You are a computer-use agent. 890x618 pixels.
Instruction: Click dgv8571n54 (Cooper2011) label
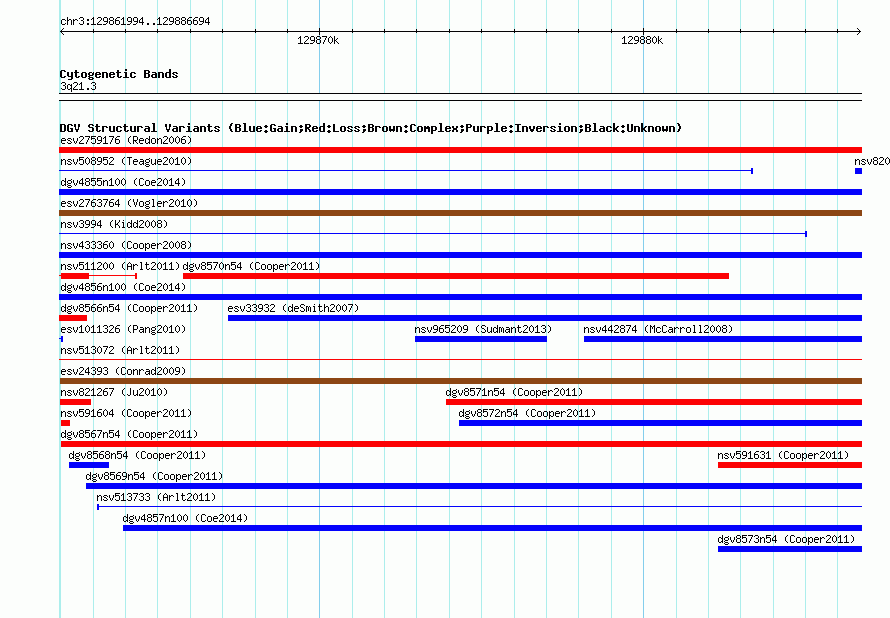514,392
